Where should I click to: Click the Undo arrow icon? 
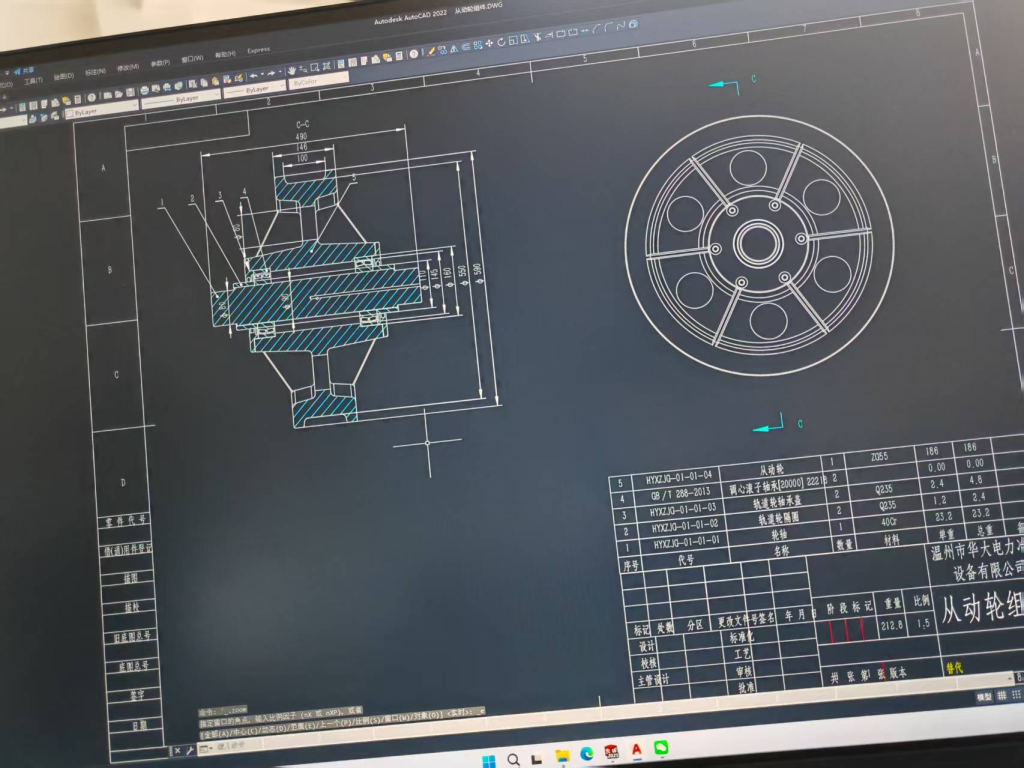tap(254, 77)
